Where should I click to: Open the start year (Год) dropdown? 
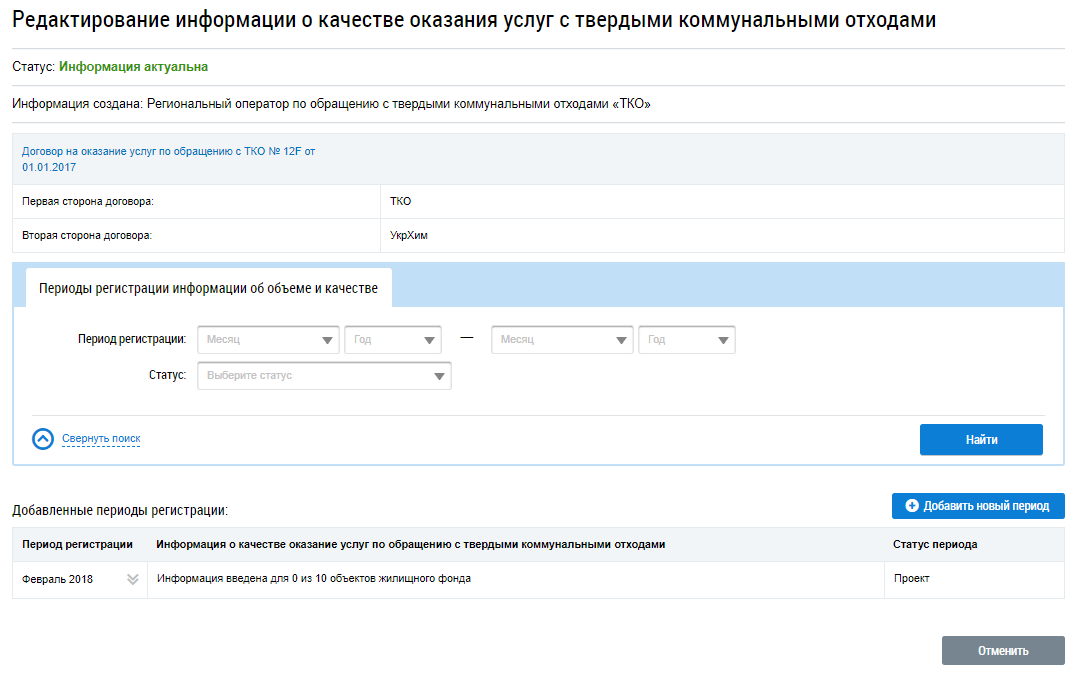tap(393, 340)
